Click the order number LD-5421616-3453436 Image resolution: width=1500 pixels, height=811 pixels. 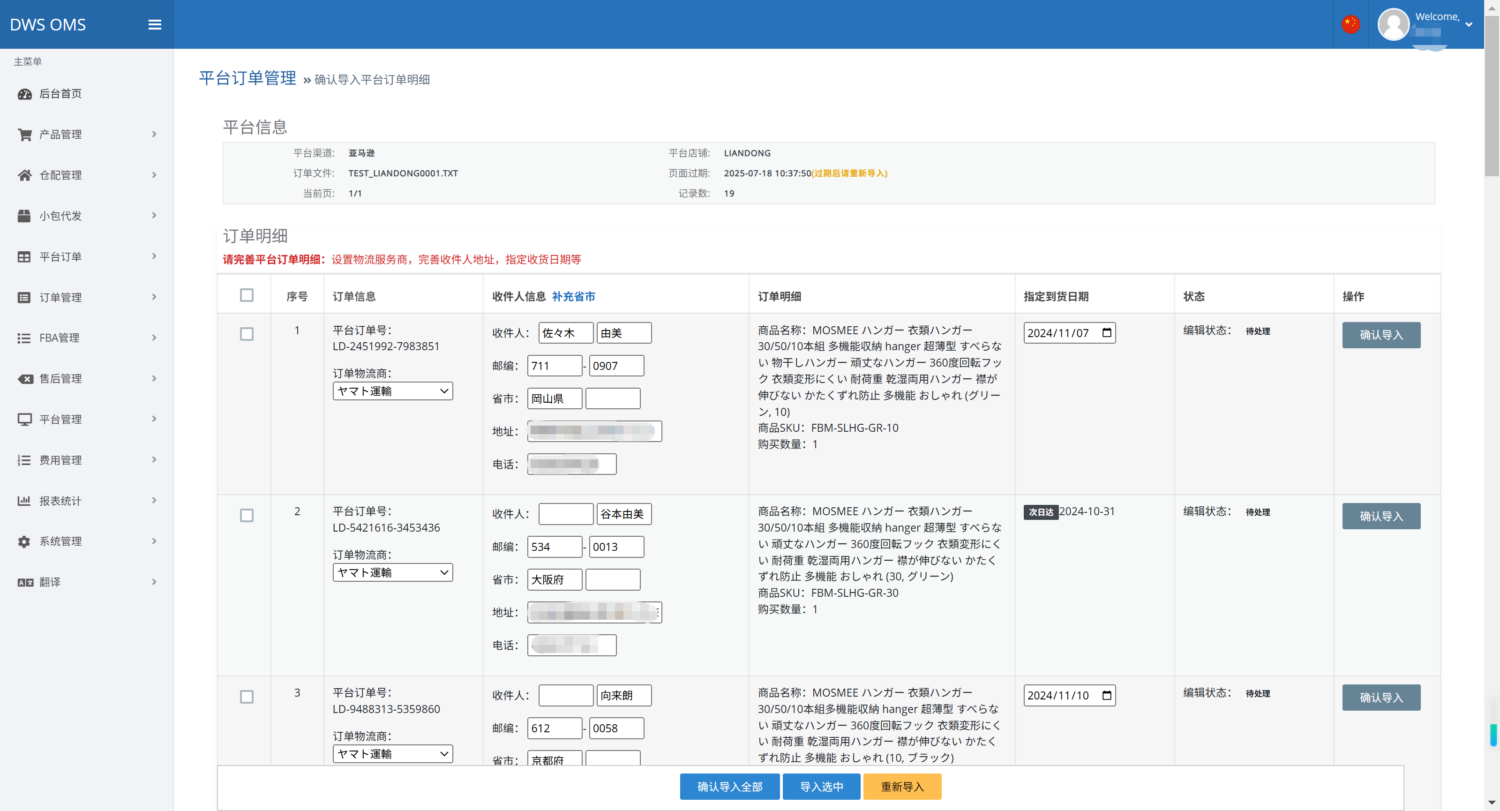pos(387,527)
